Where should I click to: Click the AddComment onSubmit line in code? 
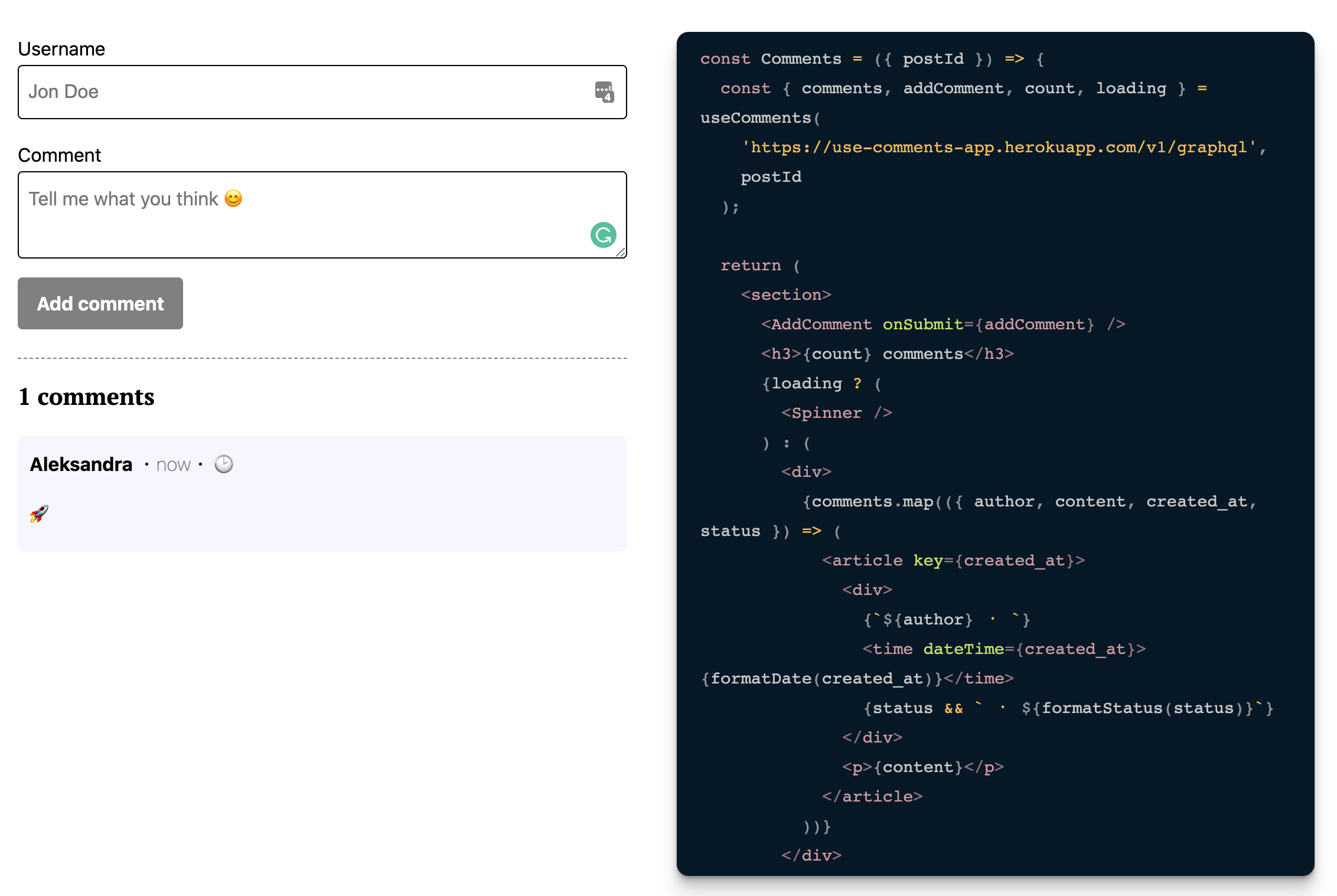tap(943, 324)
